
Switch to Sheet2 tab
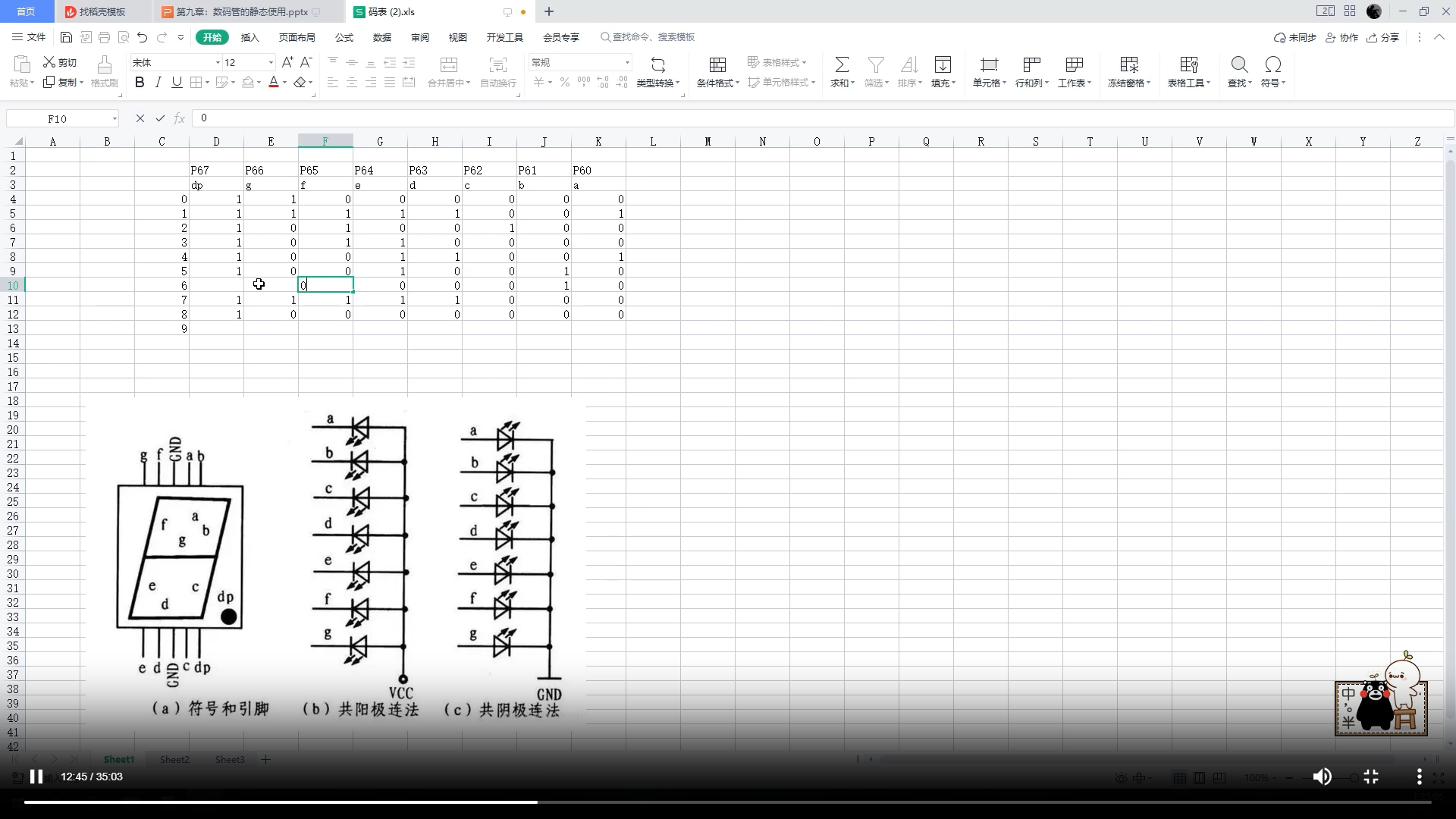(x=174, y=759)
